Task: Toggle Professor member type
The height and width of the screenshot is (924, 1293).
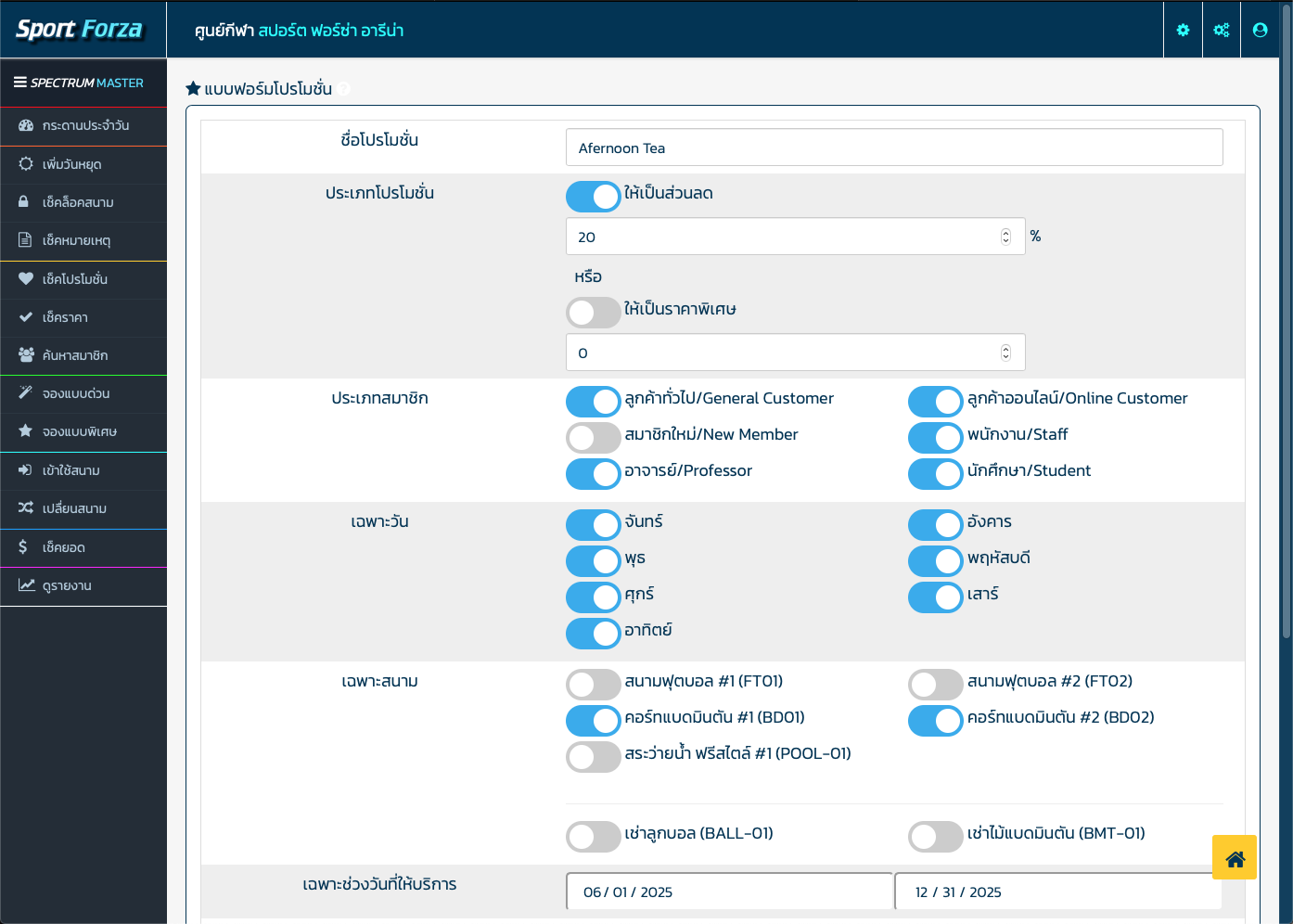Action: coord(594,474)
